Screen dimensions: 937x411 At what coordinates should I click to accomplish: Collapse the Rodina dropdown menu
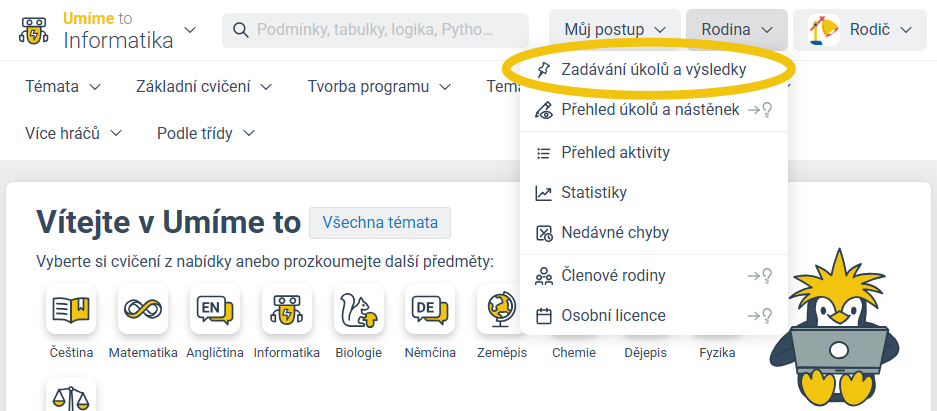click(736, 30)
